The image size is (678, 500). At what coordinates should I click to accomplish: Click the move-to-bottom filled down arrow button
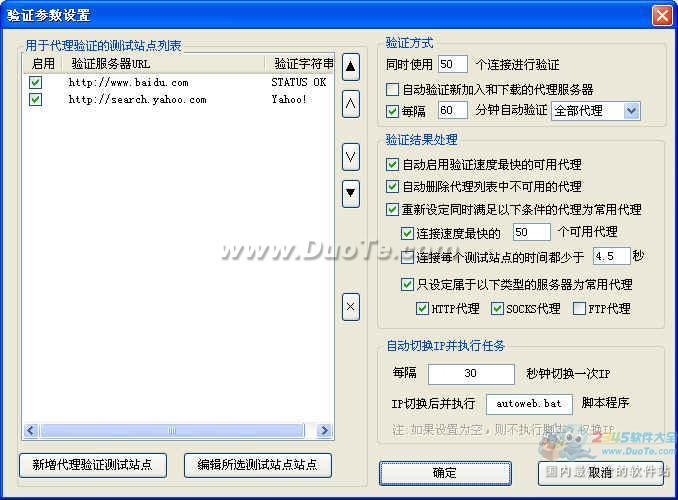pyautogui.click(x=351, y=192)
